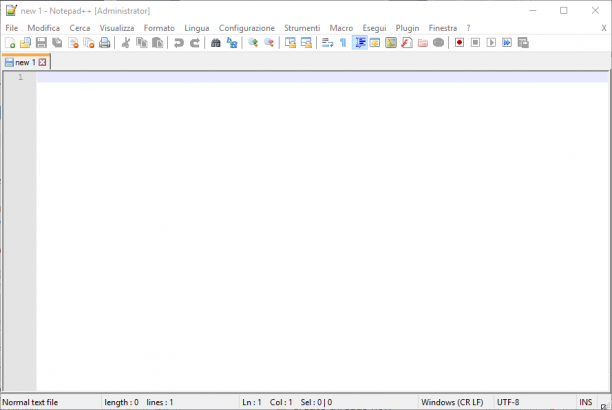Screen dimensions: 612x410
Task: Open the Function List icon
Action: [x=407, y=43]
